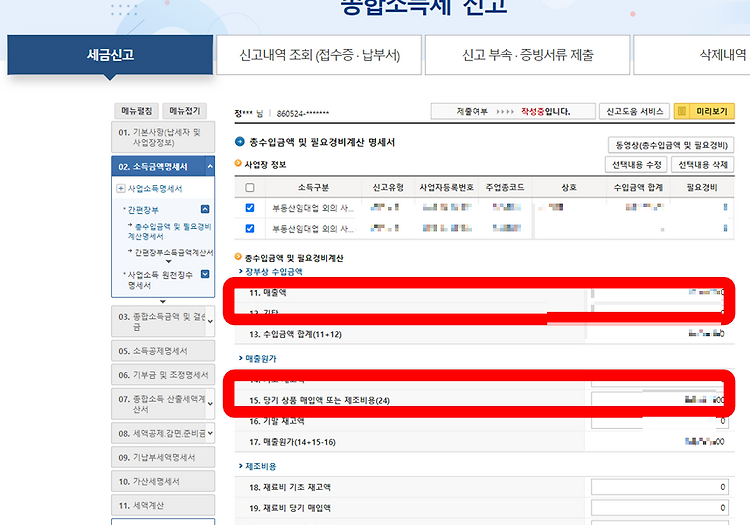Expand the 07. 종합소득 산출세액 dropdown arrow

210,404
